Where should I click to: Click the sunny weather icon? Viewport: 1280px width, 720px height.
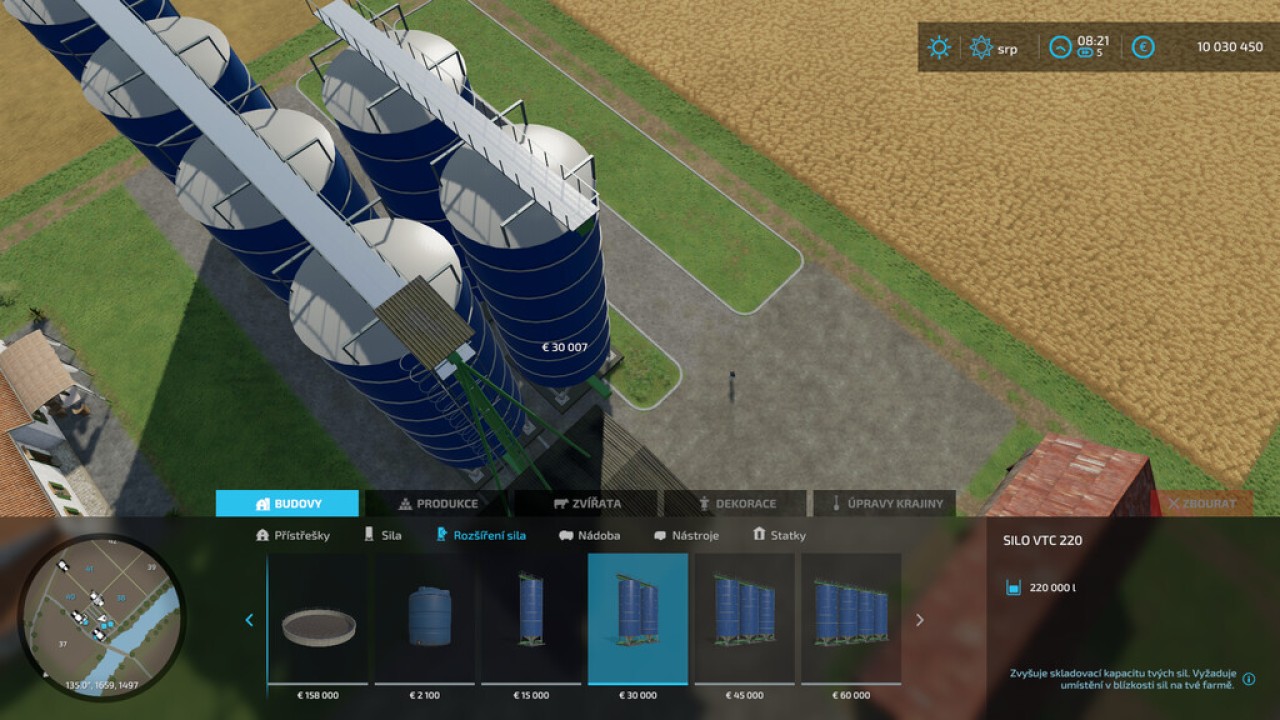pos(938,47)
